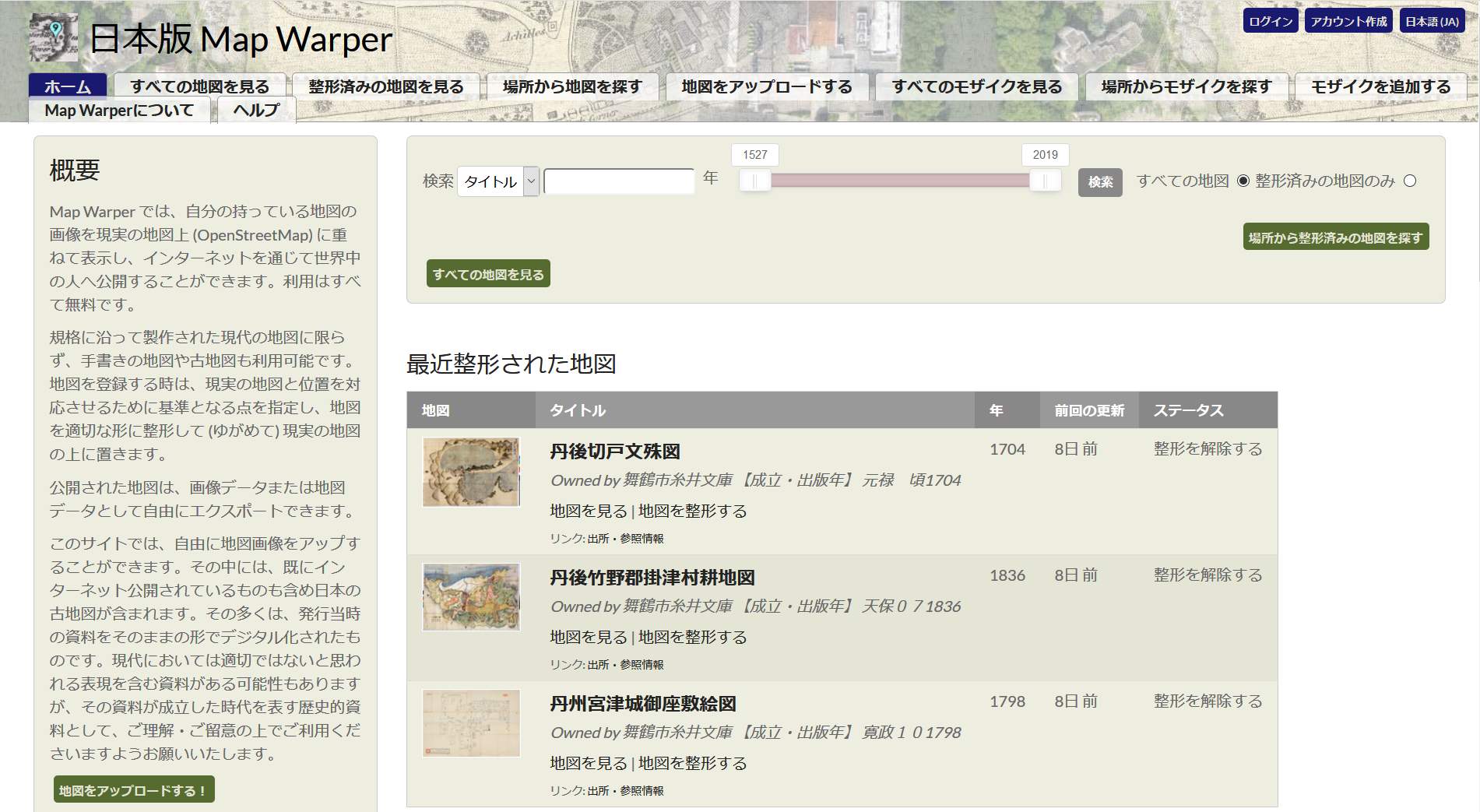Click 地図を整形する for 丹州宮津城御座敷絵図
This screenshot has height=812, width=1480.
693,763
